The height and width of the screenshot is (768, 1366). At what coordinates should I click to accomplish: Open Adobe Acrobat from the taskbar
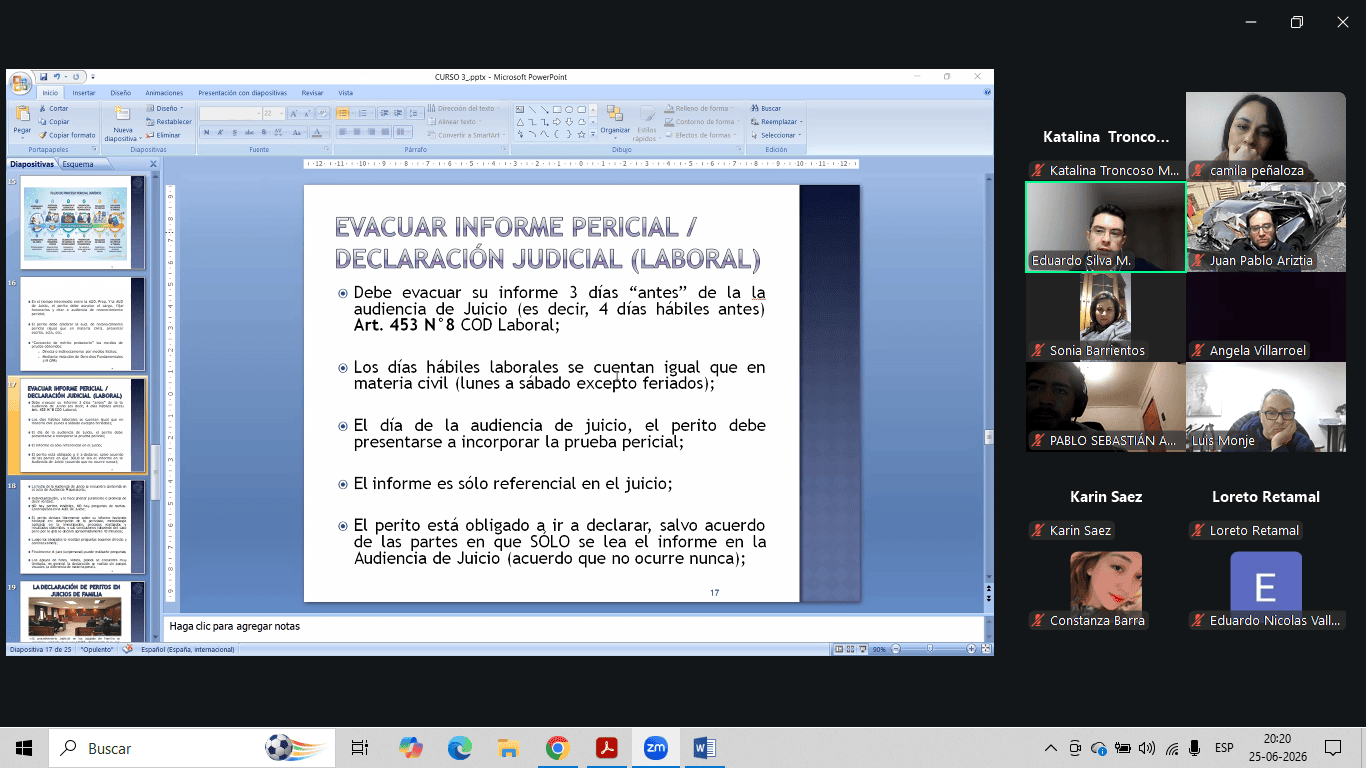(606, 748)
